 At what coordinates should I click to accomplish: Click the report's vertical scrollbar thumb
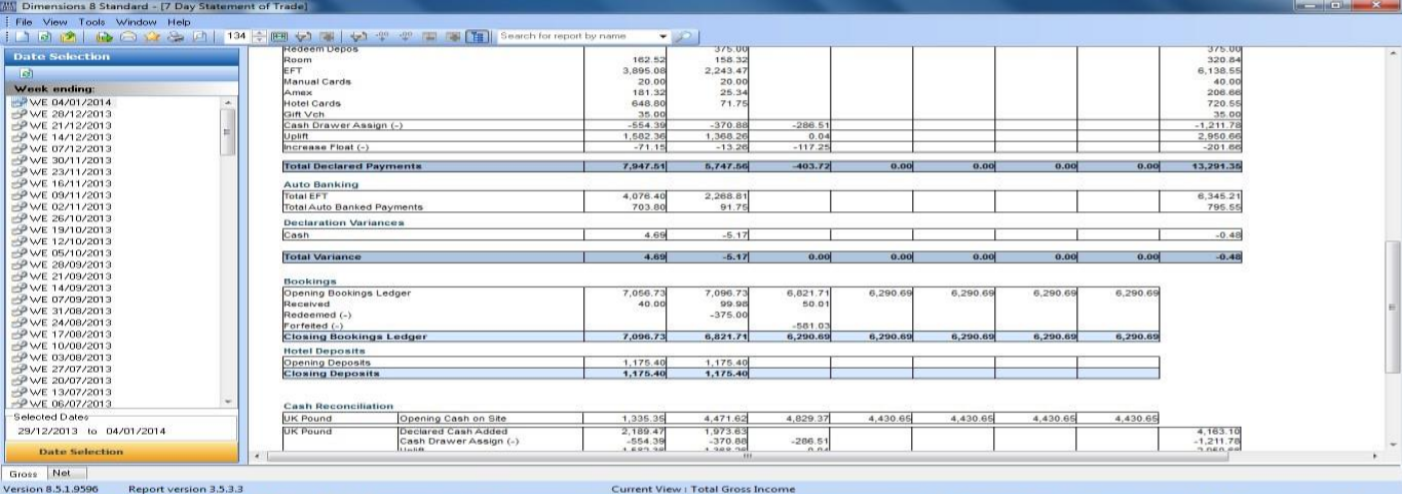point(1391,310)
